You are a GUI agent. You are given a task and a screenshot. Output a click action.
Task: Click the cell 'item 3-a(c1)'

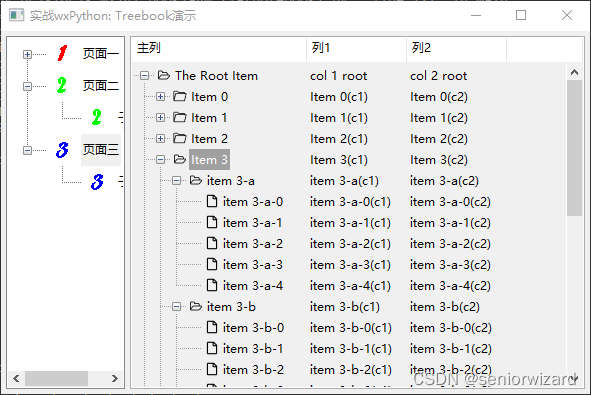tap(344, 181)
